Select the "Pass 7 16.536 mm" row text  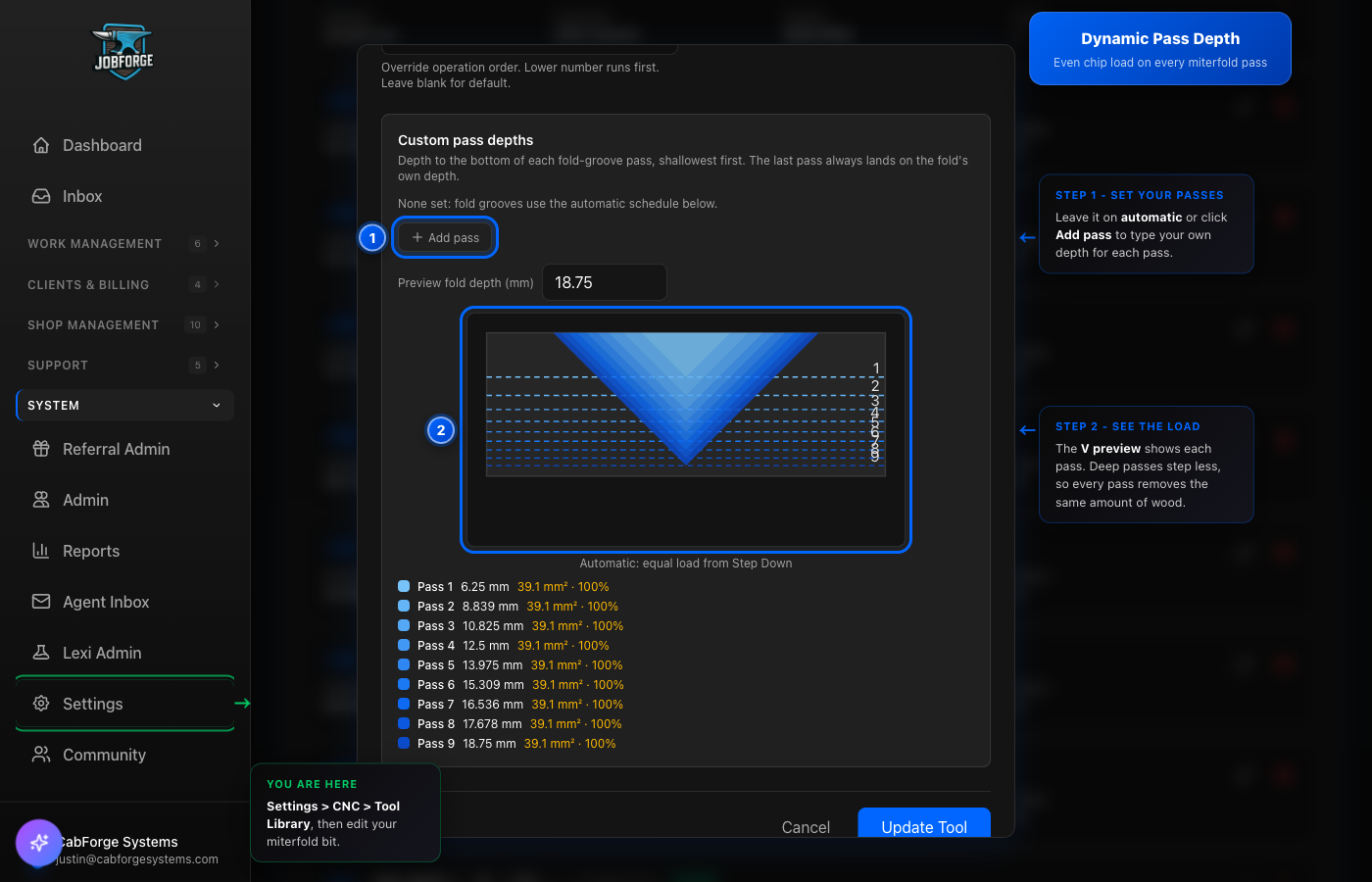coord(470,705)
